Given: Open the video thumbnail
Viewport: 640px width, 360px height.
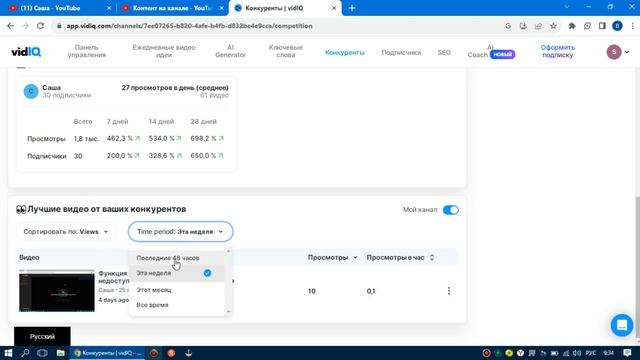Looking at the screenshot, I should 57,291.
